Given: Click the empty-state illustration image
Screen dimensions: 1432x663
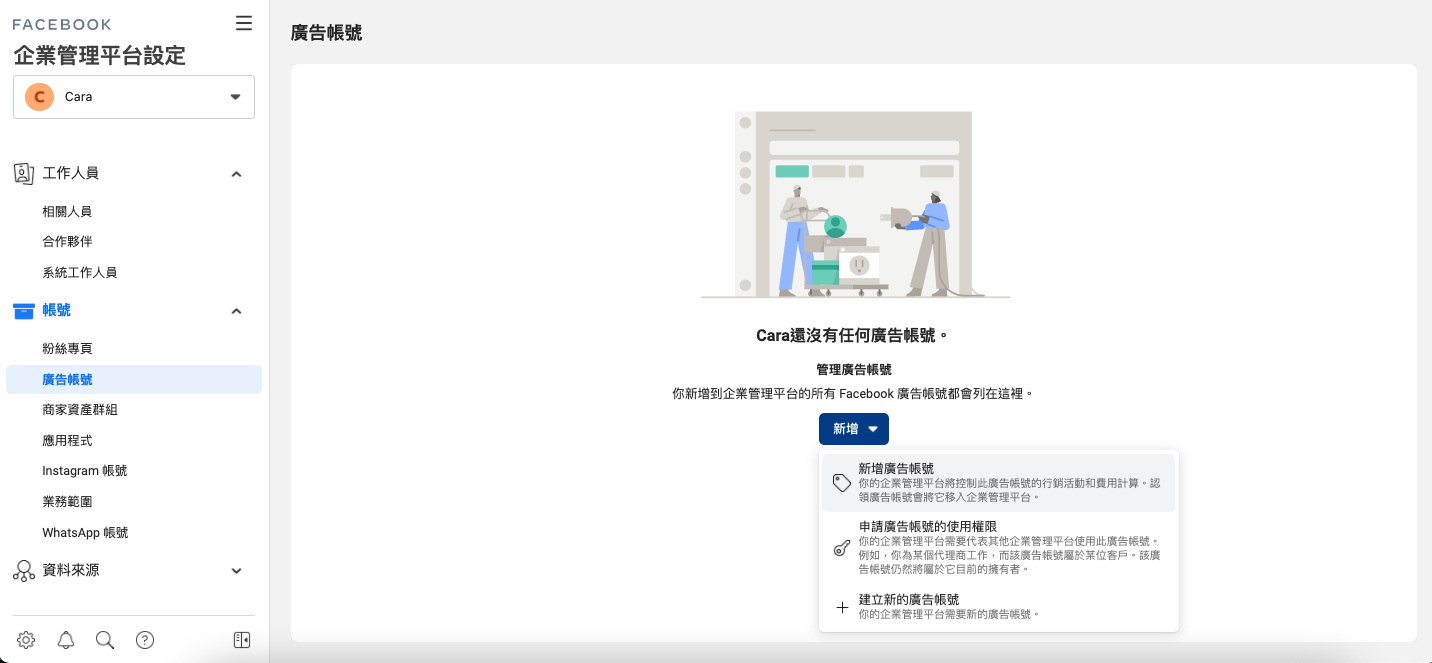Looking at the screenshot, I should click(x=855, y=205).
